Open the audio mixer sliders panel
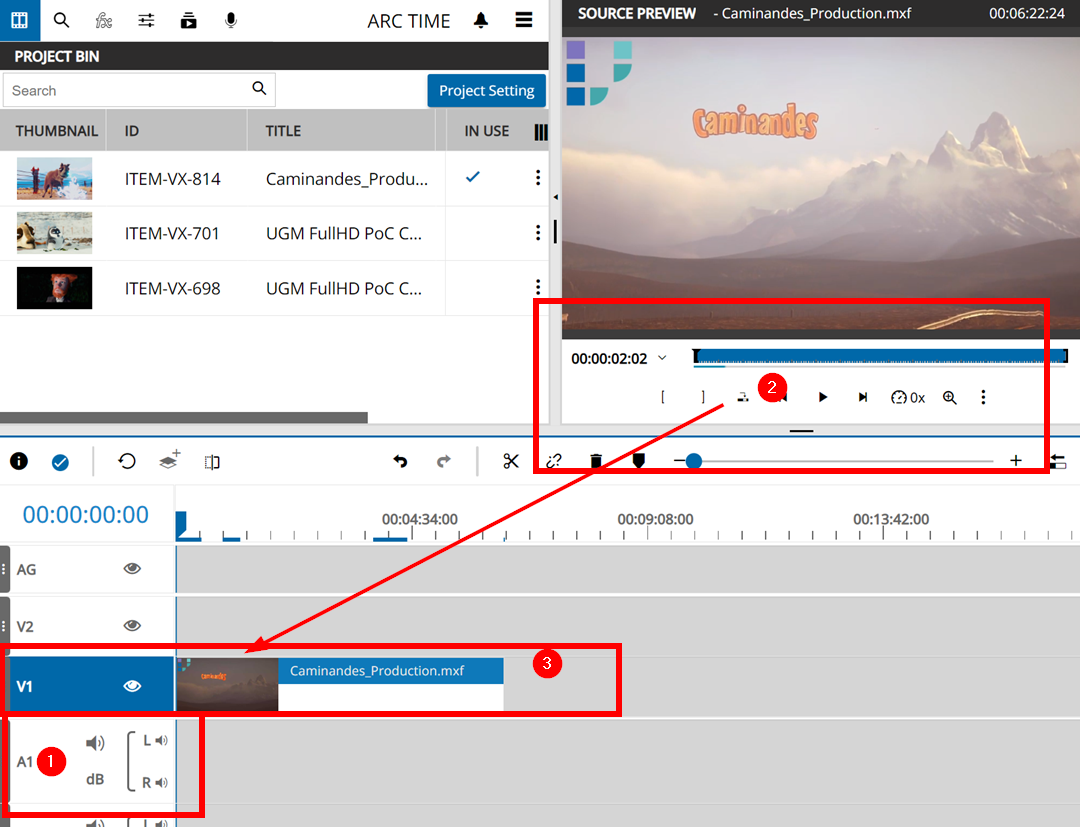This screenshot has width=1080, height=827. (146, 20)
